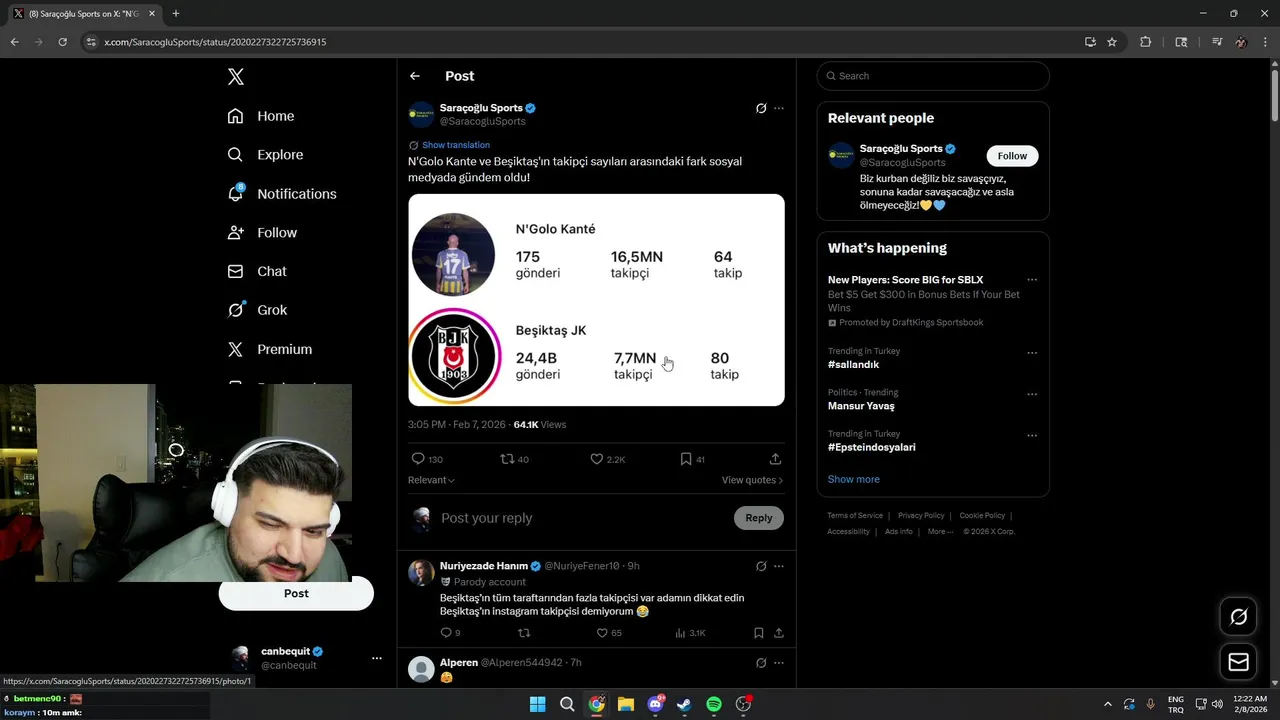Open the Mansur Yavaş trending topic
The width and height of the screenshot is (1280, 720).
point(861,406)
